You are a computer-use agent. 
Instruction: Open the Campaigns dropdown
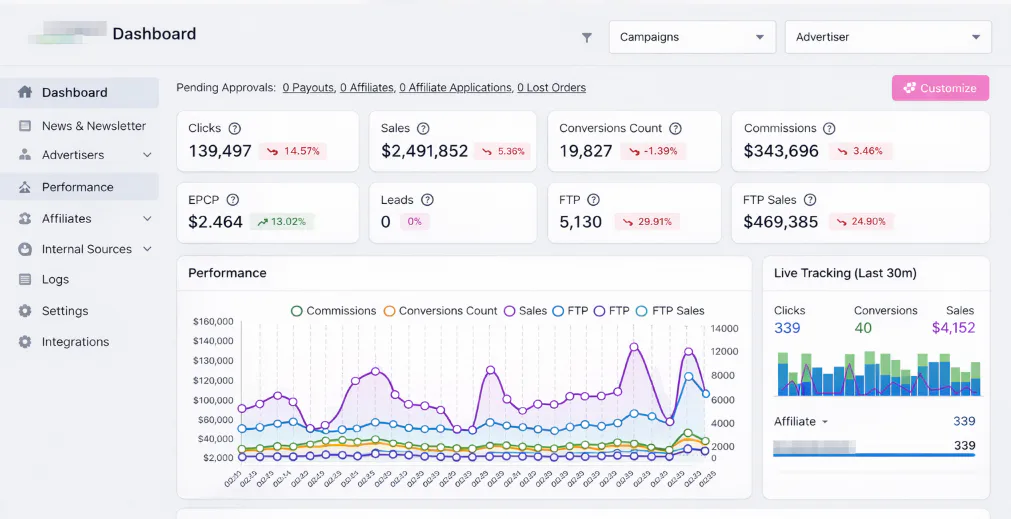[x=692, y=37]
